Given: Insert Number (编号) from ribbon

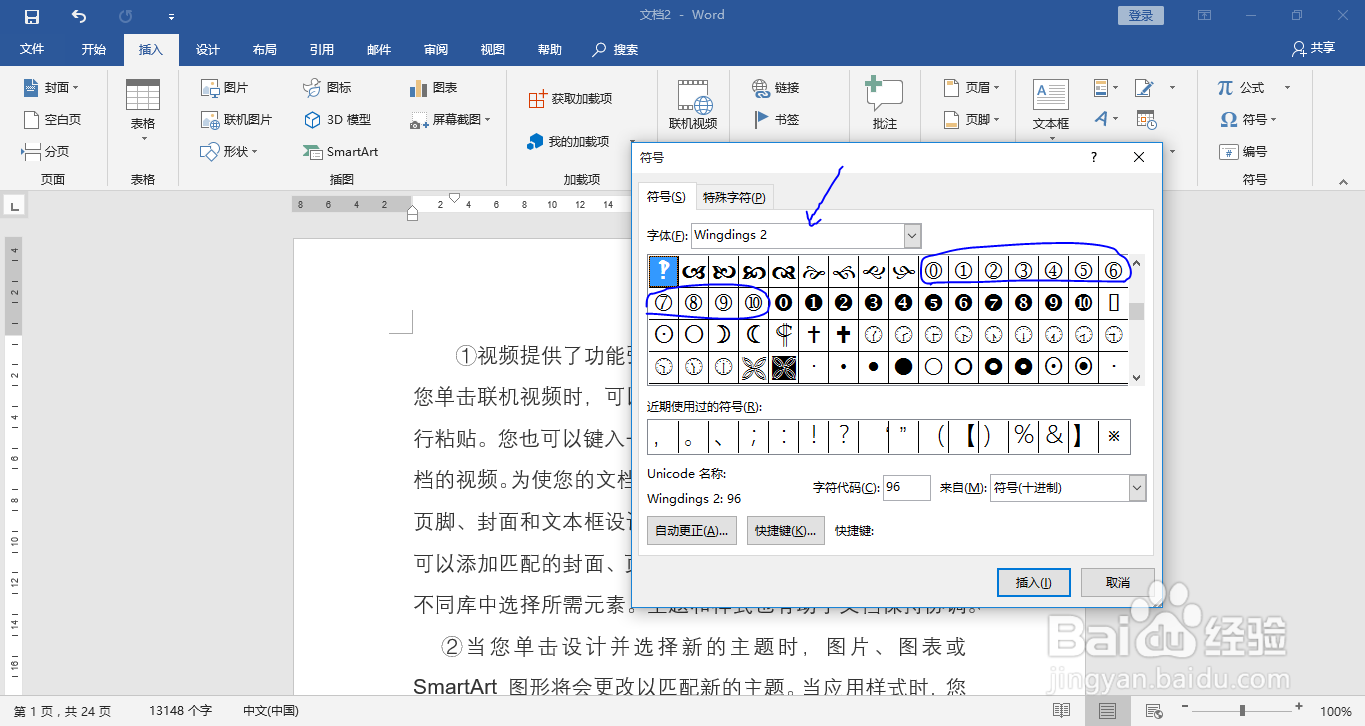Looking at the screenshot, I should [1243, 152].
